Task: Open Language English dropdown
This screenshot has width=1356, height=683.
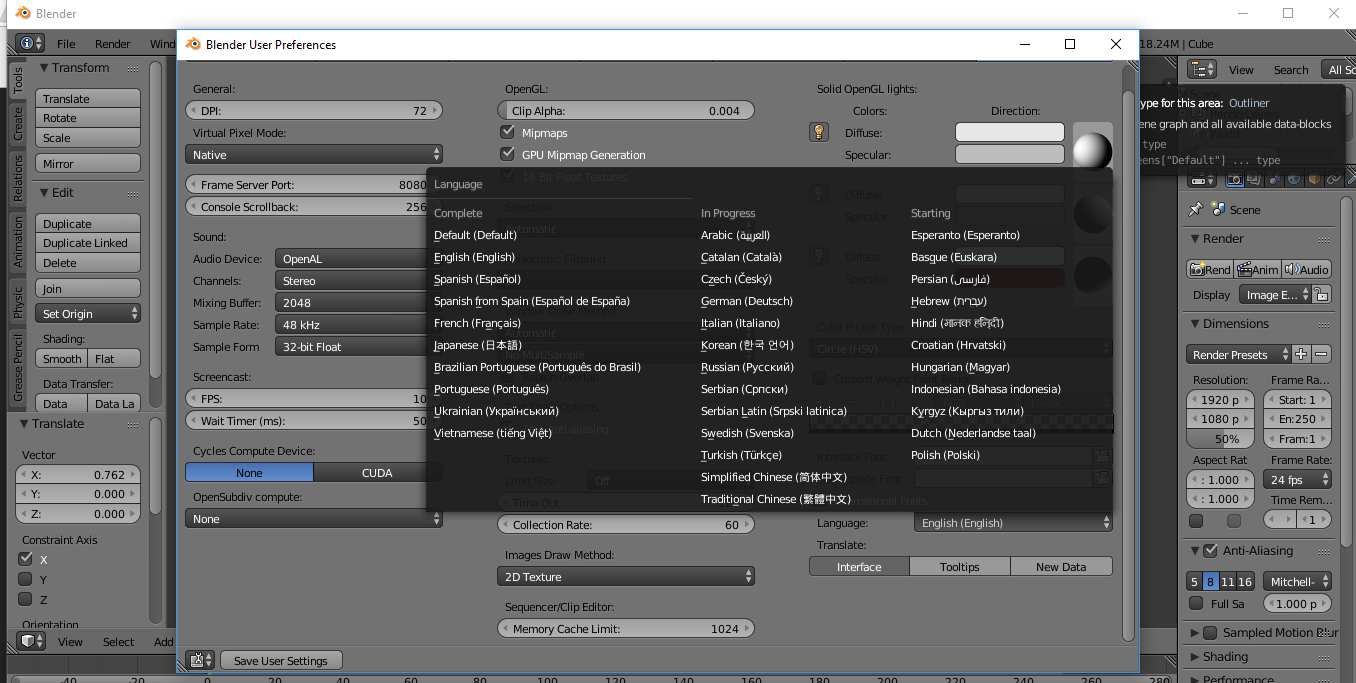Action: [1013, 523]
